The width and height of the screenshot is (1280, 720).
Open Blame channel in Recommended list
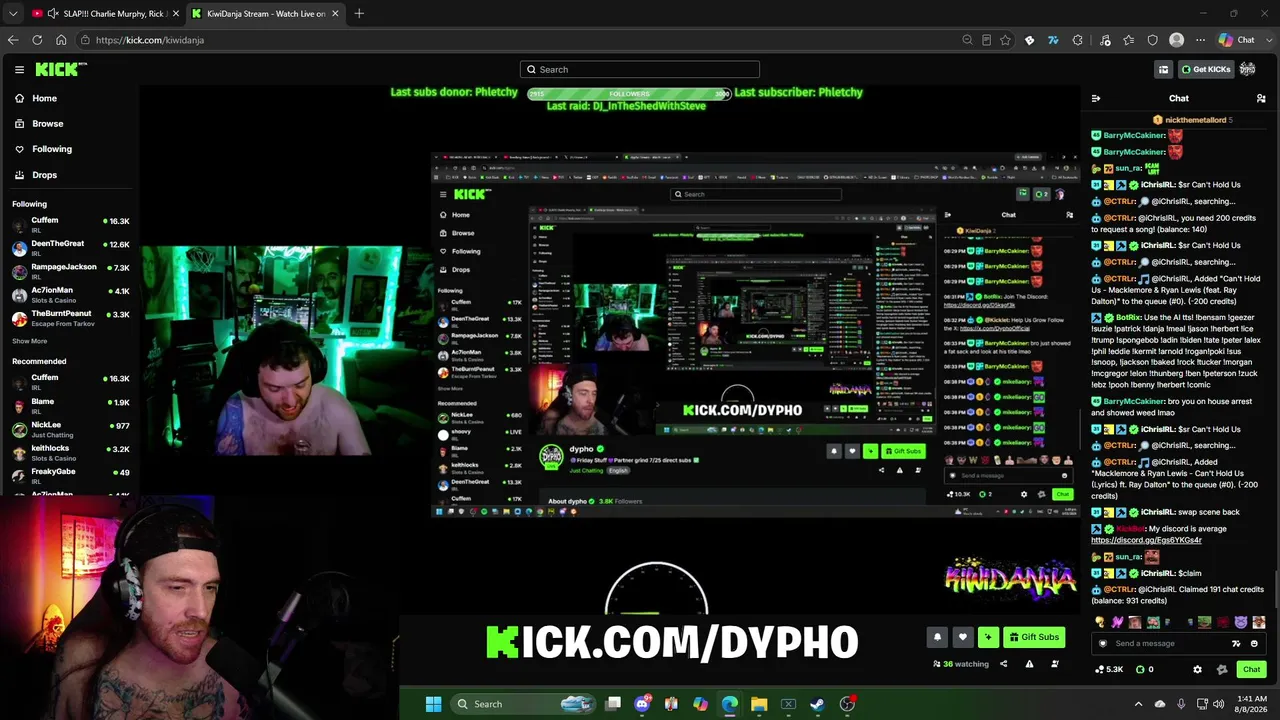[70, 405]
